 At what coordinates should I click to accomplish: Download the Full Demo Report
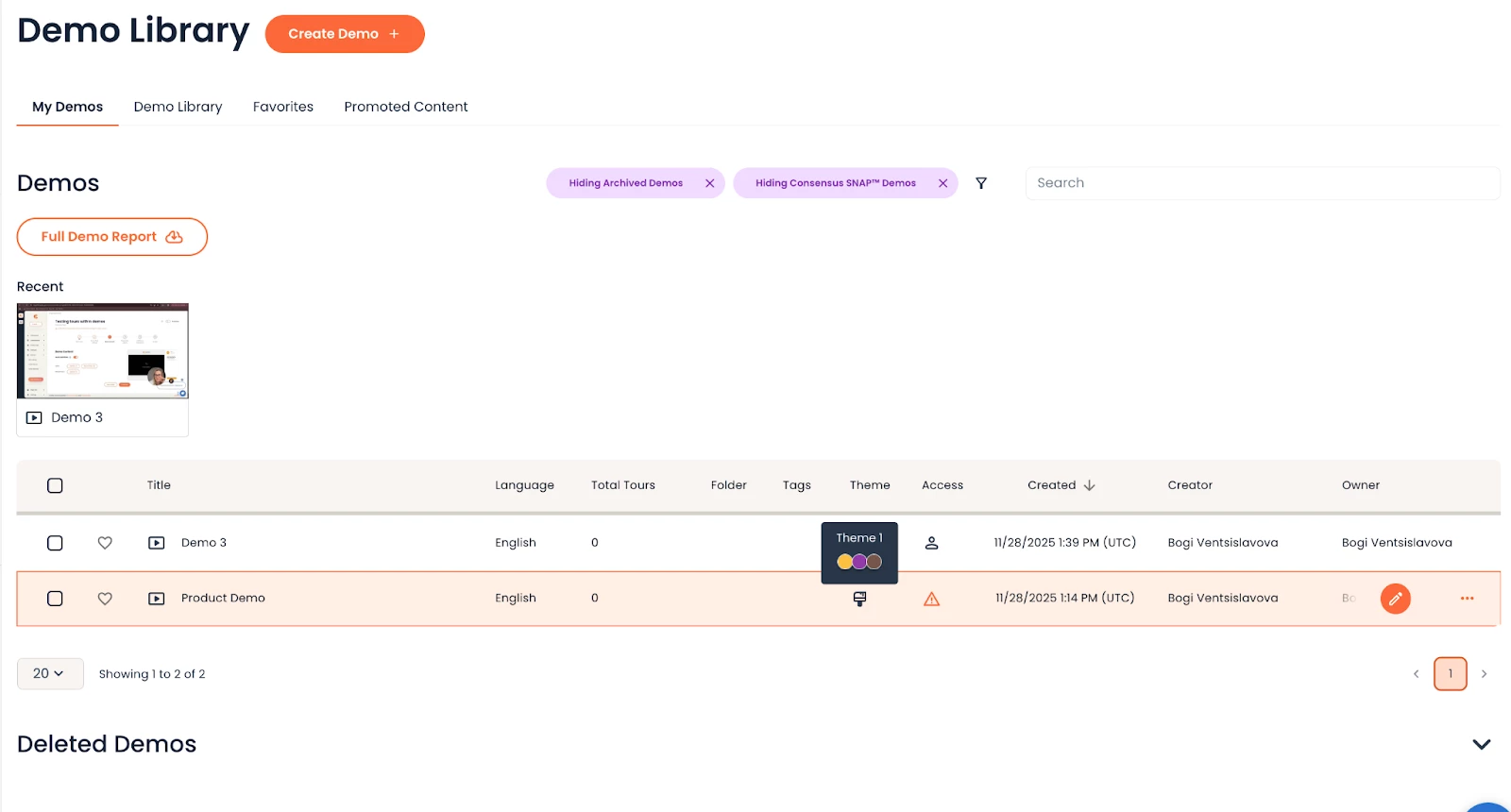tap(111, 237)
